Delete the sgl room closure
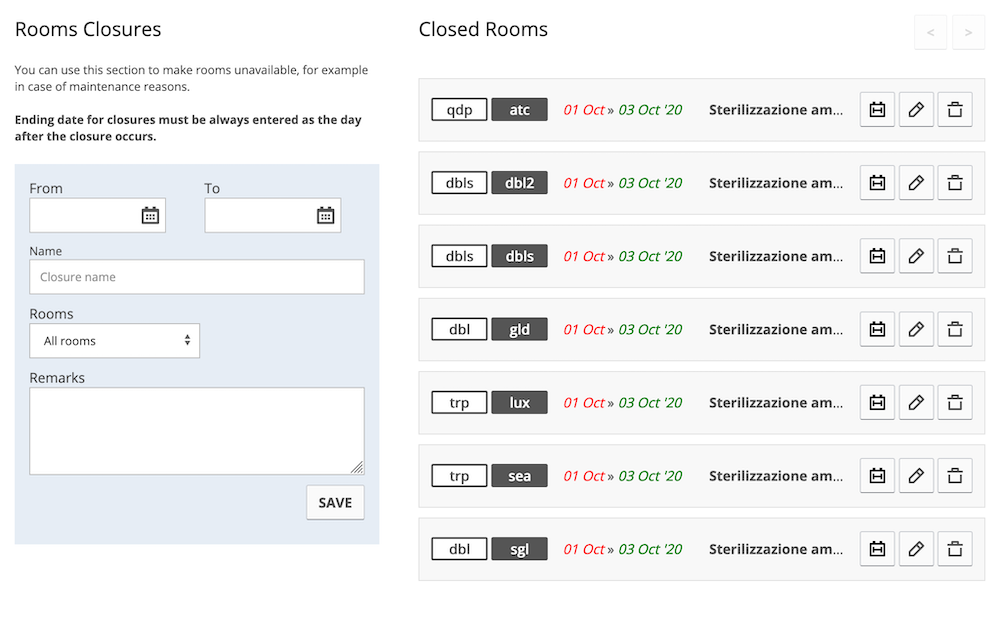 pyautogui.click(x=955, y=549)
